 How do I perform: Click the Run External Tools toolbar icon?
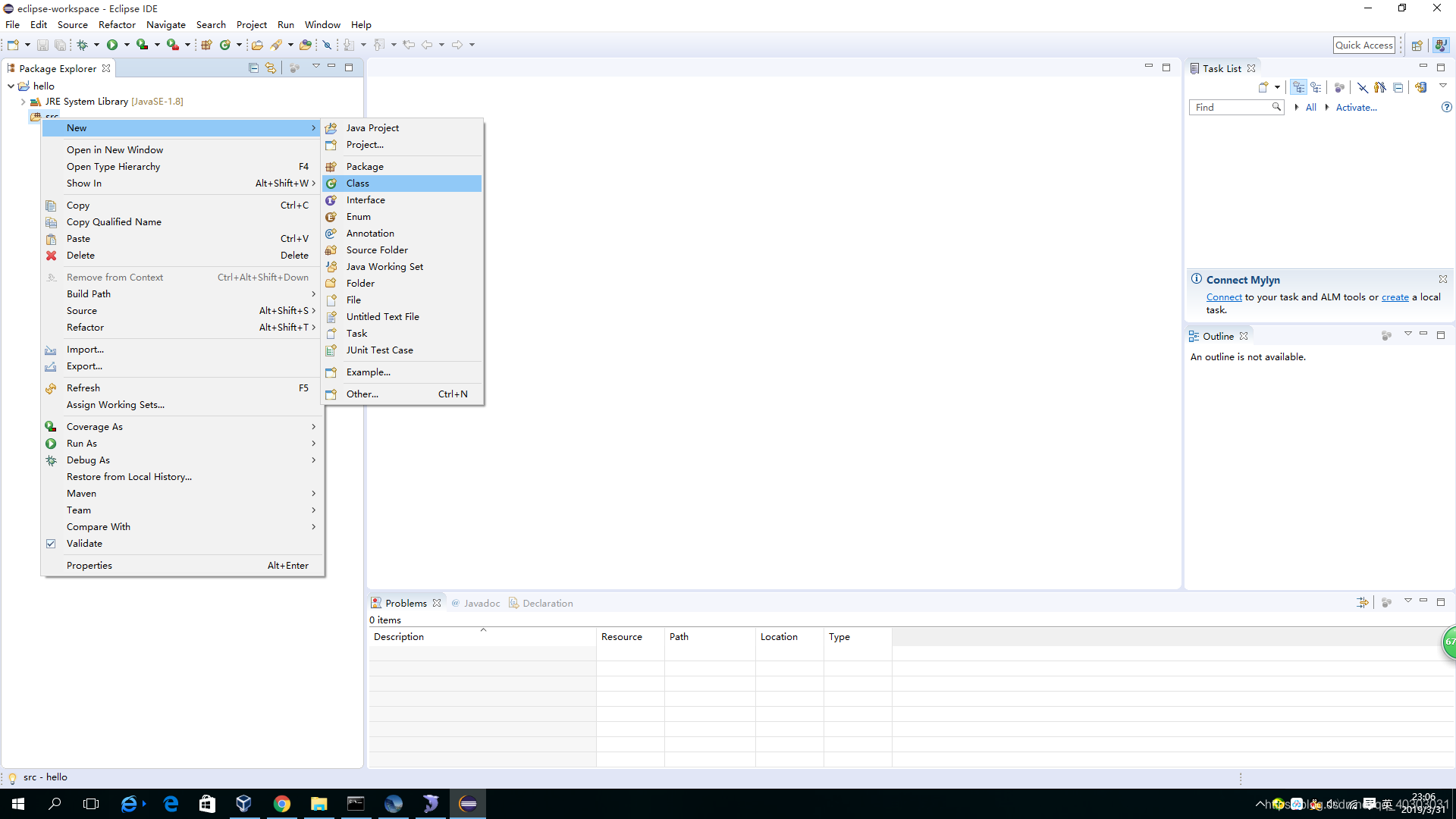click(173, 45)
